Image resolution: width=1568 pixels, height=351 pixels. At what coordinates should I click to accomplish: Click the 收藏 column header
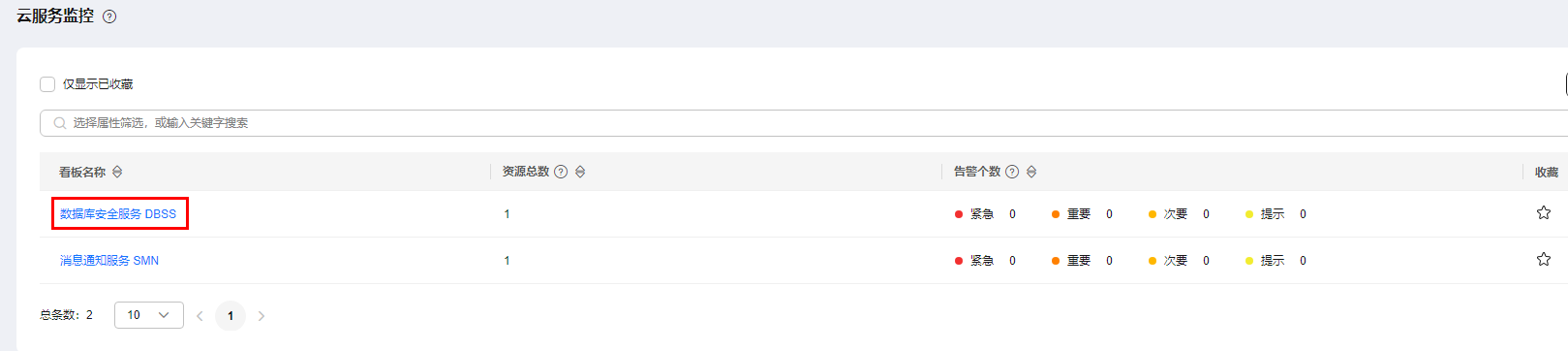coord(1547,173)
